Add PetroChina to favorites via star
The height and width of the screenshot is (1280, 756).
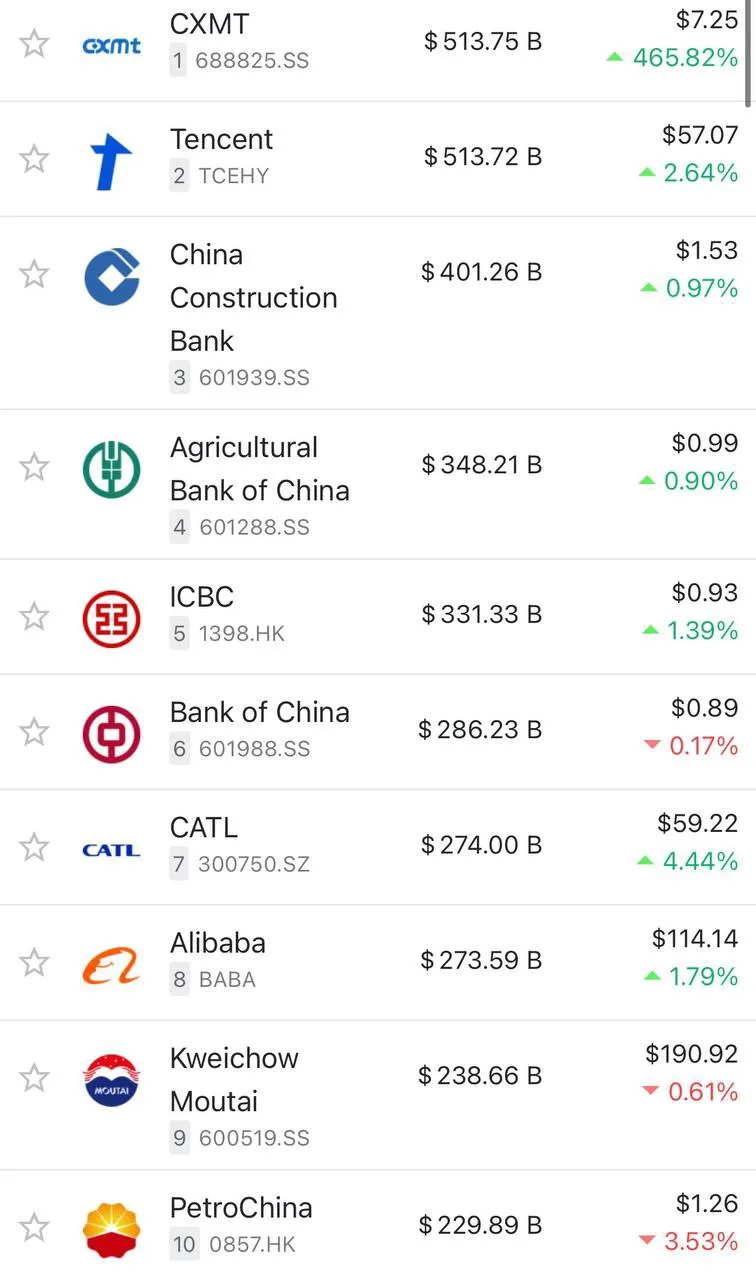tap(35, 1226)
